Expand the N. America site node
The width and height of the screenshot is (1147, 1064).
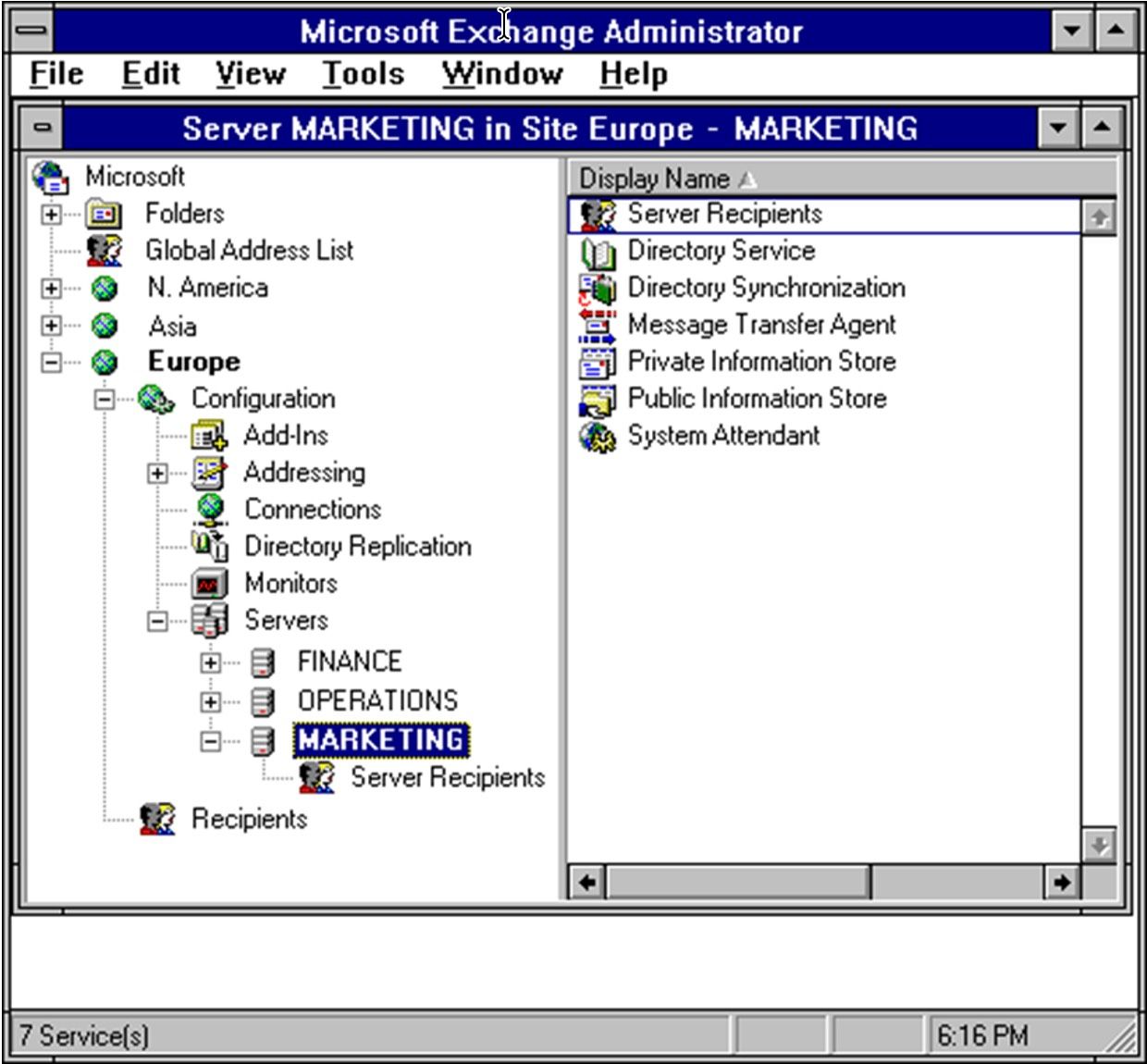point(52,288)
